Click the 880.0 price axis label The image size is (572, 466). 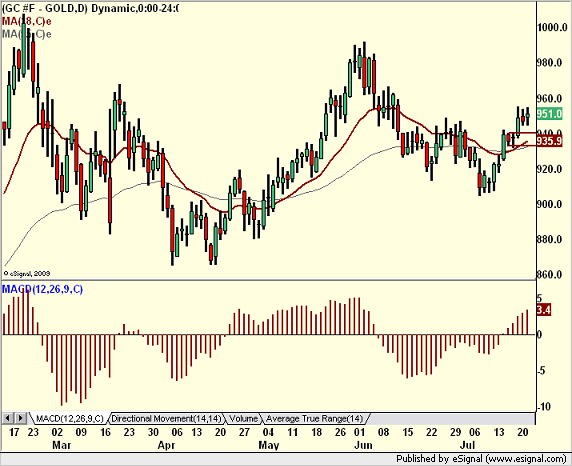click(549, 239)
